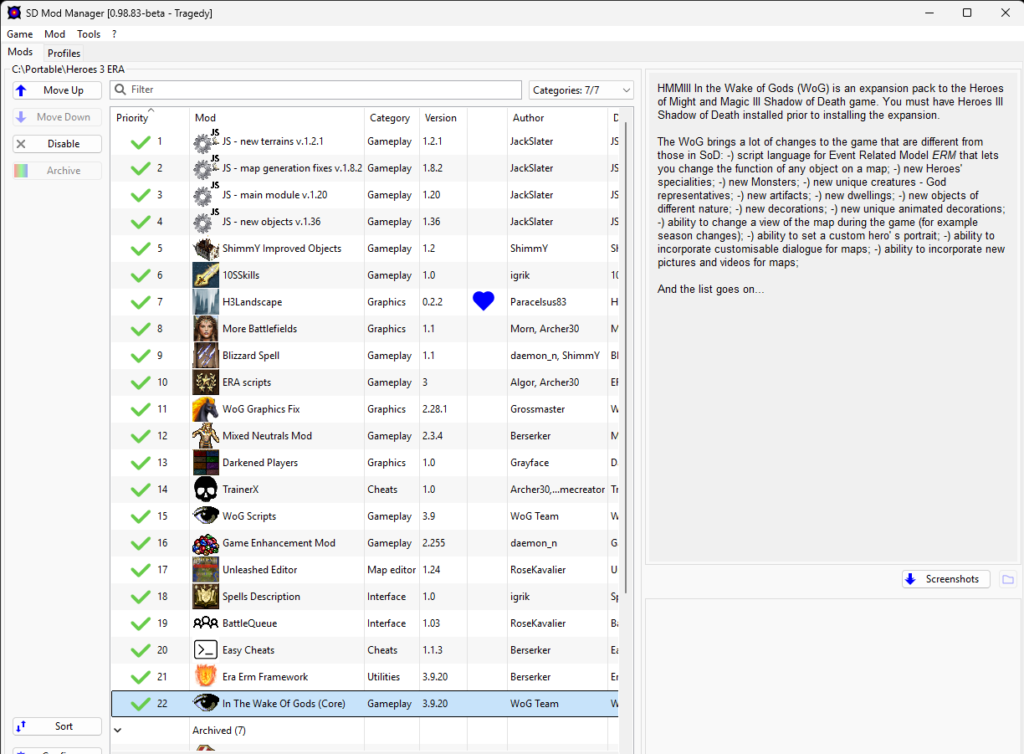Click the blue heart donate icon for H3Landscape
Screen dimensions: 1024x754
pos(483,301)
